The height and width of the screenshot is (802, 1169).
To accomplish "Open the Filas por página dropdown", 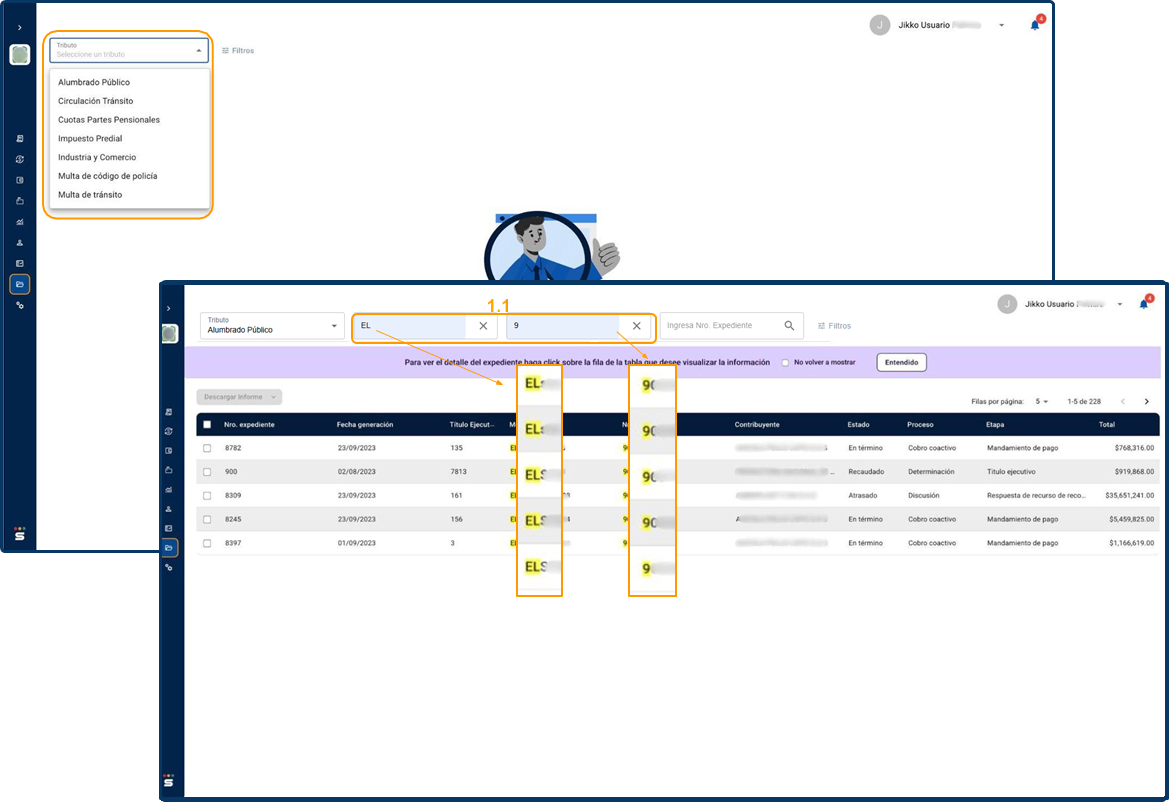I will 1042,401.
